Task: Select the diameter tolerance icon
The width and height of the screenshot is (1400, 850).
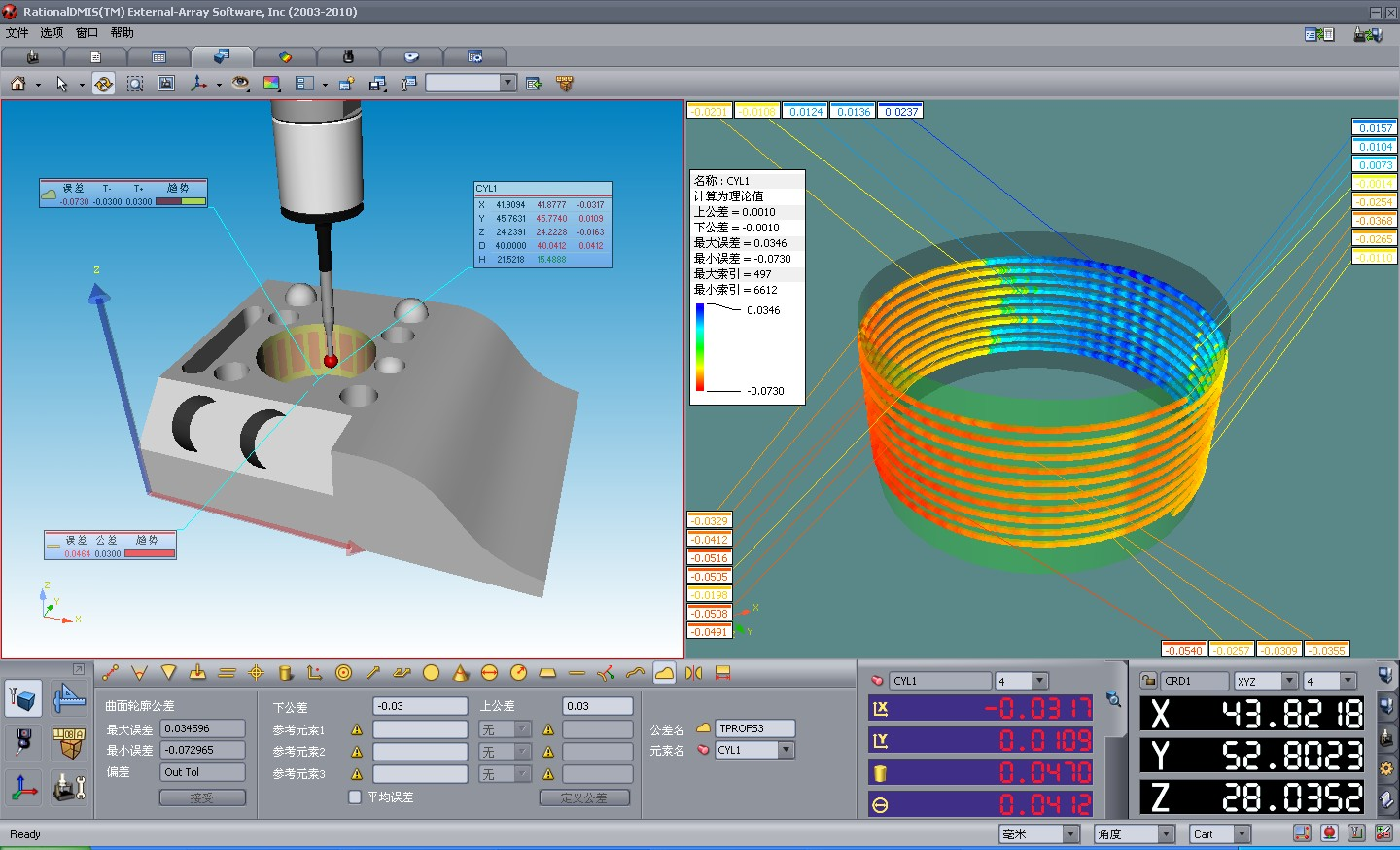Action: pos(489,673)
